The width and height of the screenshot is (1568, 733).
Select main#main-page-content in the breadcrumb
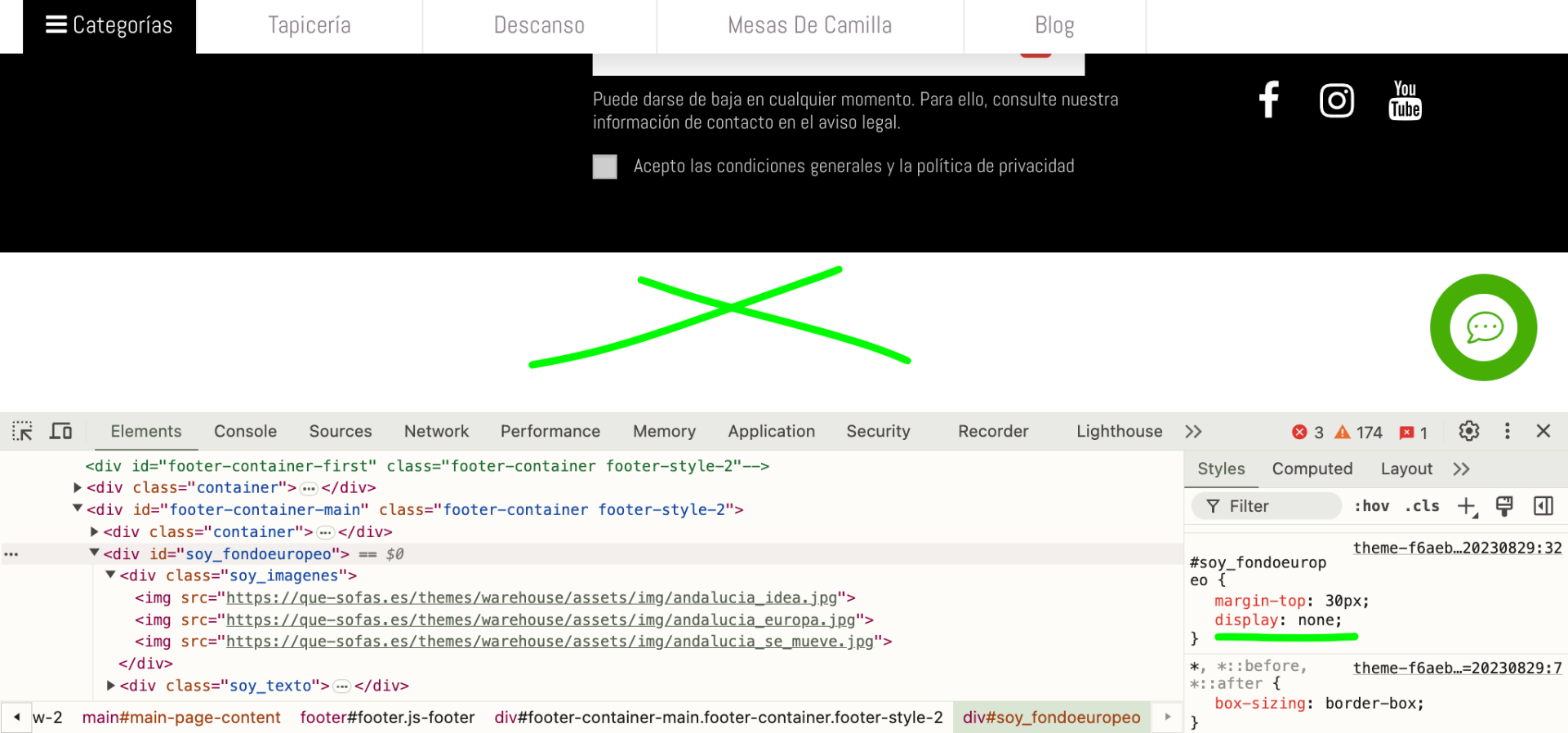[x=181, y=717]
